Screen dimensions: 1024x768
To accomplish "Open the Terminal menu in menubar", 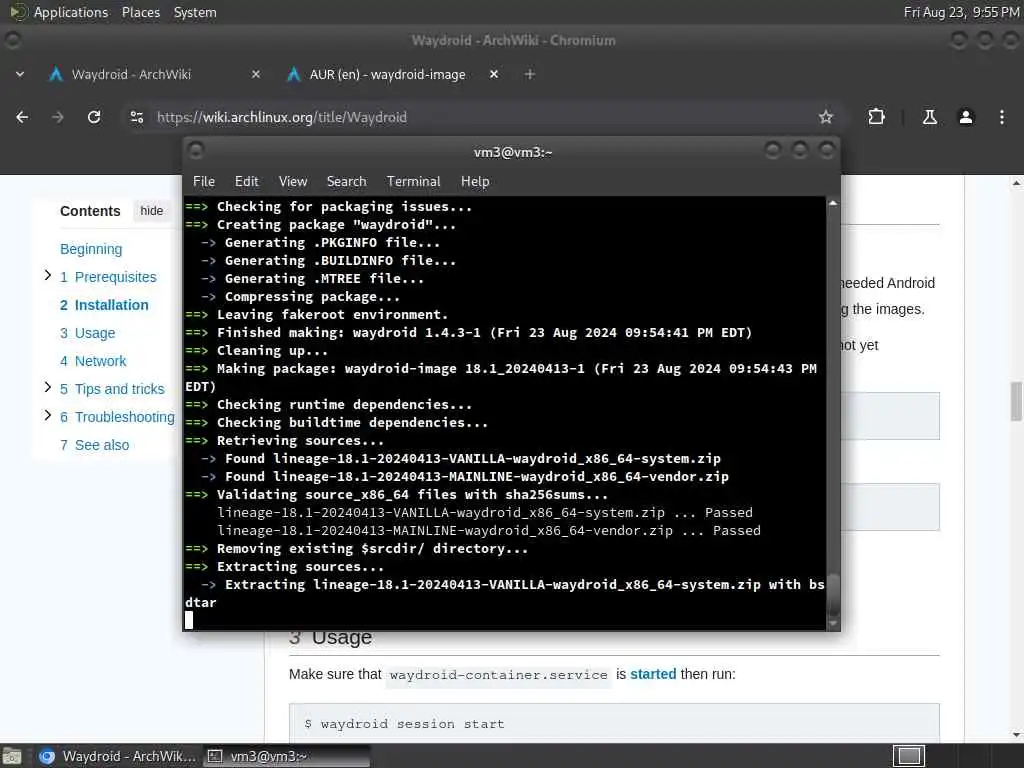I will click(413, 182).
